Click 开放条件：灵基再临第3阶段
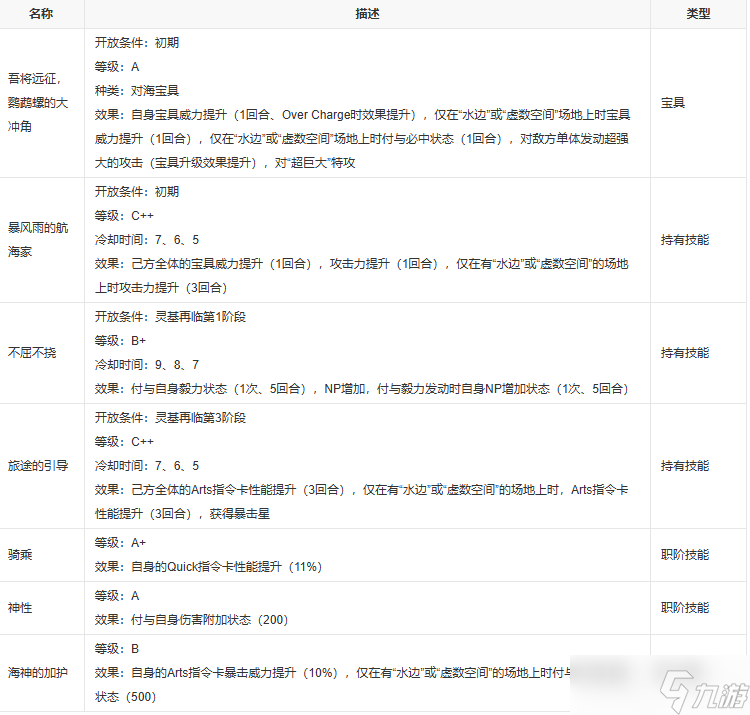Screen dimensions: 750x715 pyautogui.click(x=170, y=418)
